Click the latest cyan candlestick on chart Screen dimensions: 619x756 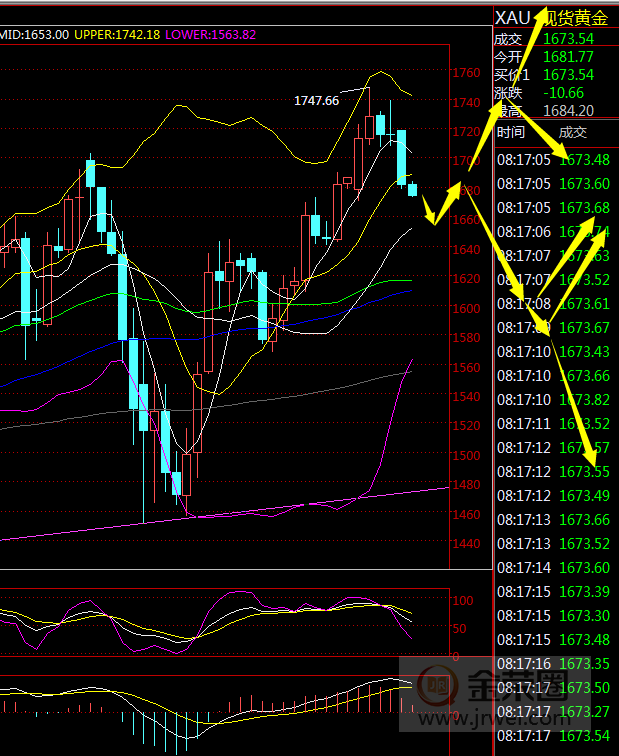point(412,189)
